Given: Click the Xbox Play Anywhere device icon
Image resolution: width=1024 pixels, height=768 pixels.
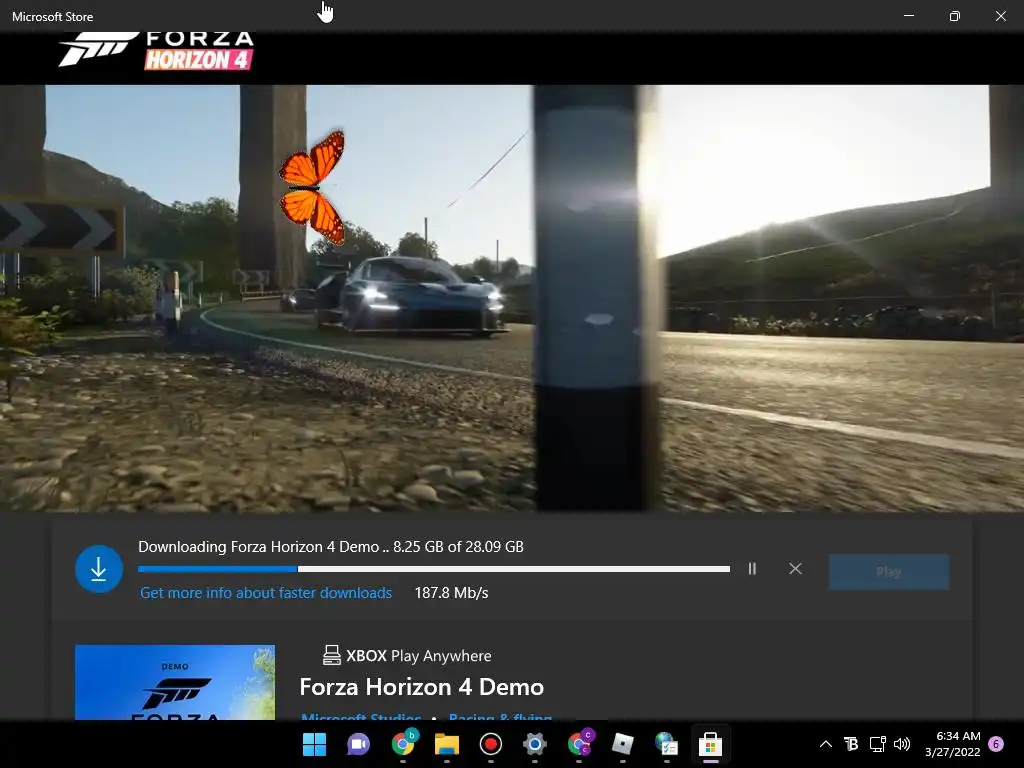Looking at the screenshot, I should [332, 655].
